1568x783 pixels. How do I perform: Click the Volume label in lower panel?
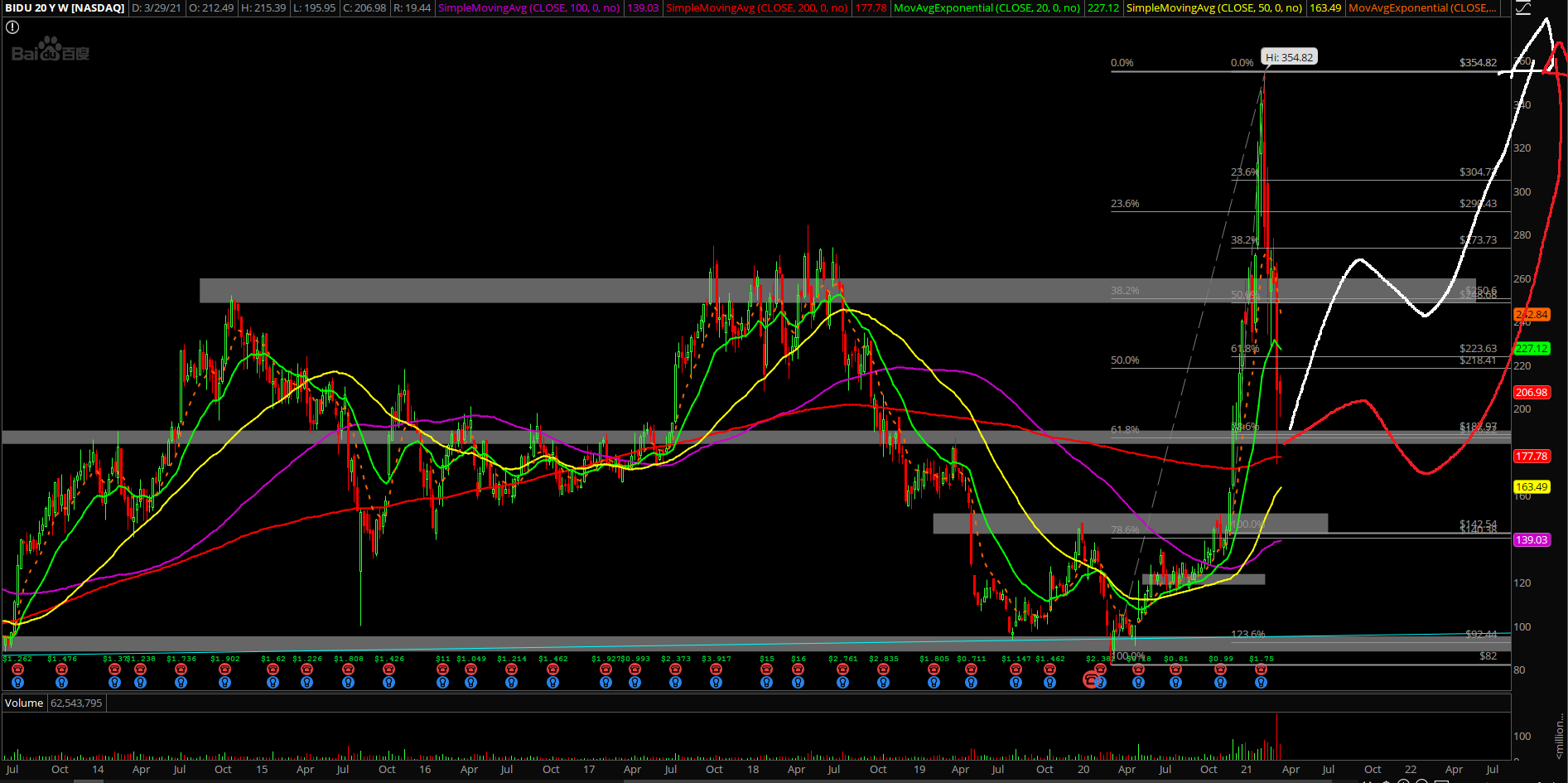click(x=24, y=703)
